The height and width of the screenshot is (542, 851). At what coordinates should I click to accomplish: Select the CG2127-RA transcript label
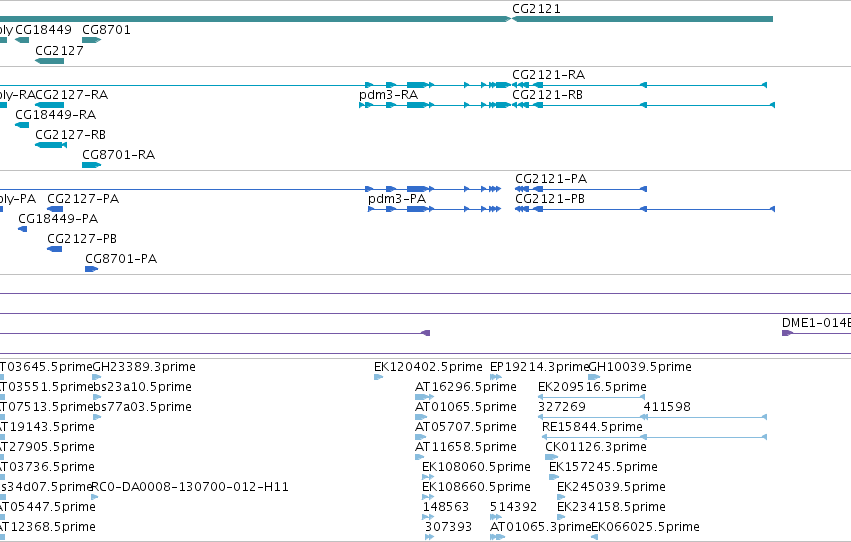pyautogui.click(x=72, y=94)
